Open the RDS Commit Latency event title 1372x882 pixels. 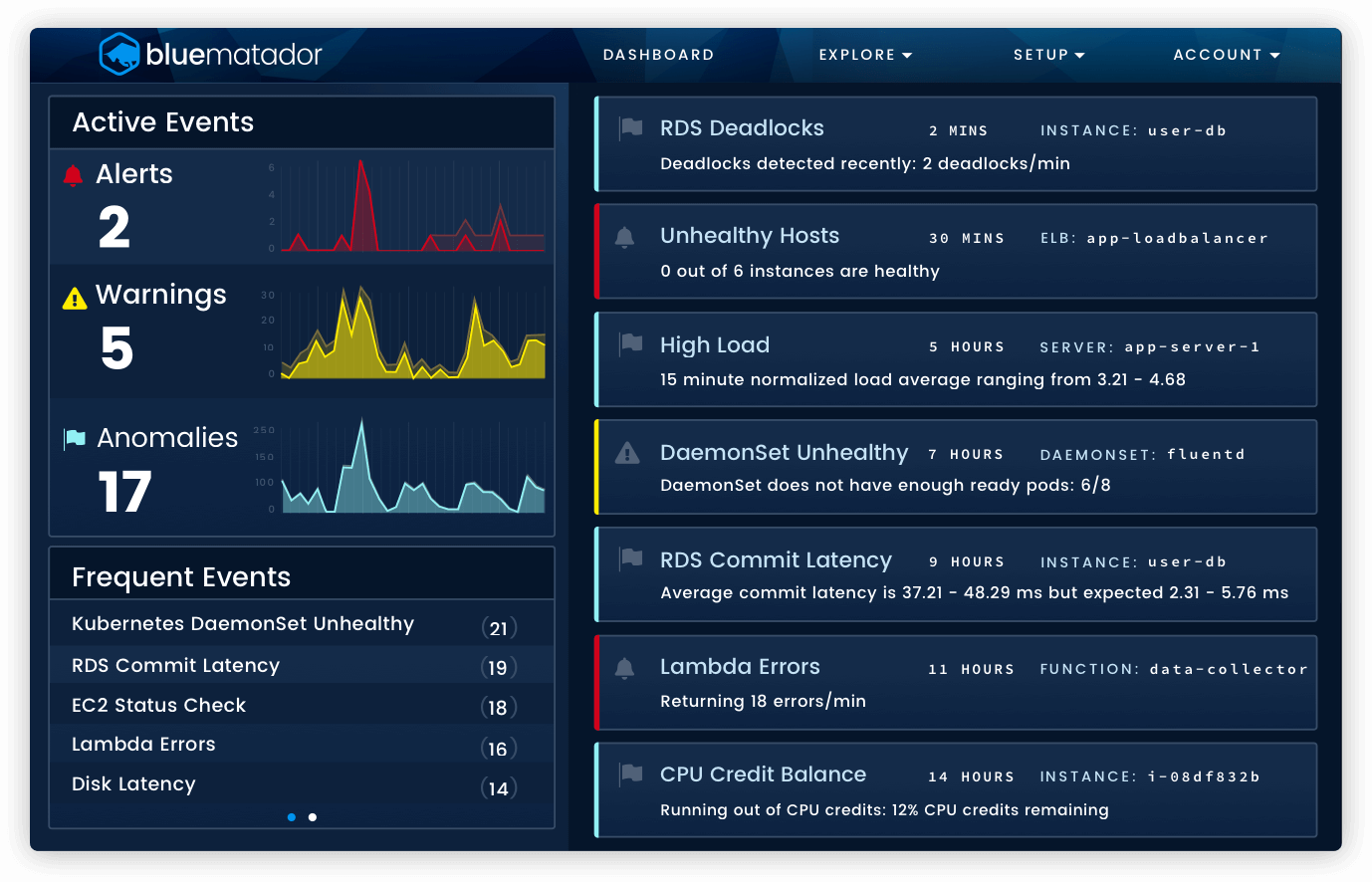point(776,560)
